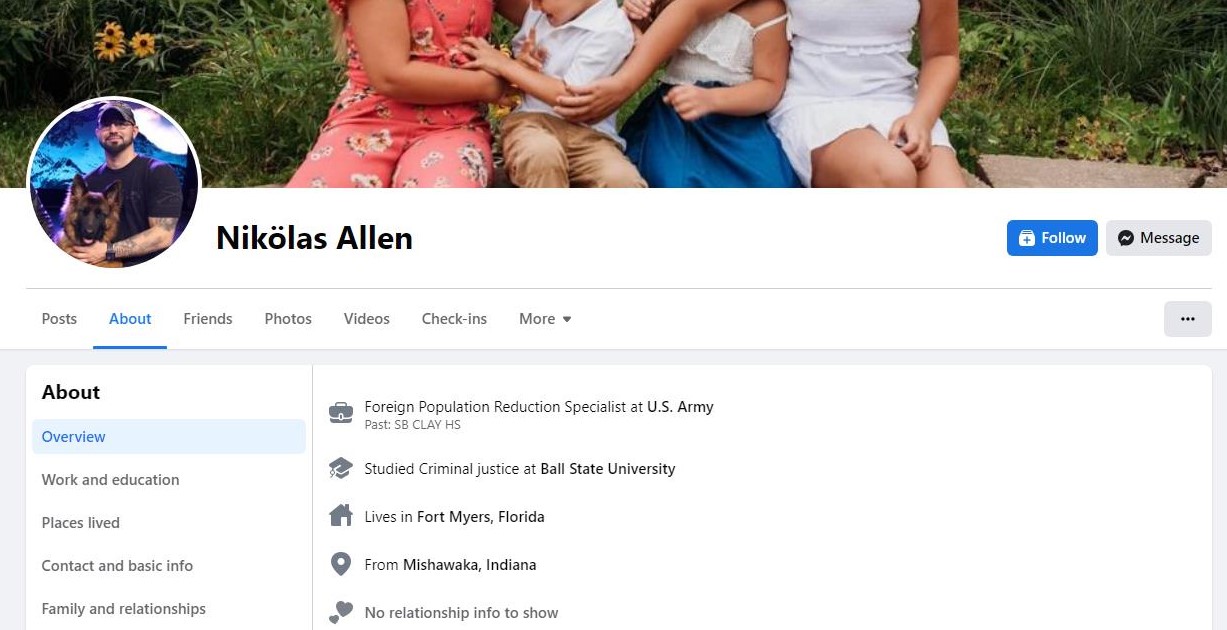This screenshot has height=630, width=1227.
Task: Click the house icon beside Fort Myers
Action: click(x=341, y=516)
